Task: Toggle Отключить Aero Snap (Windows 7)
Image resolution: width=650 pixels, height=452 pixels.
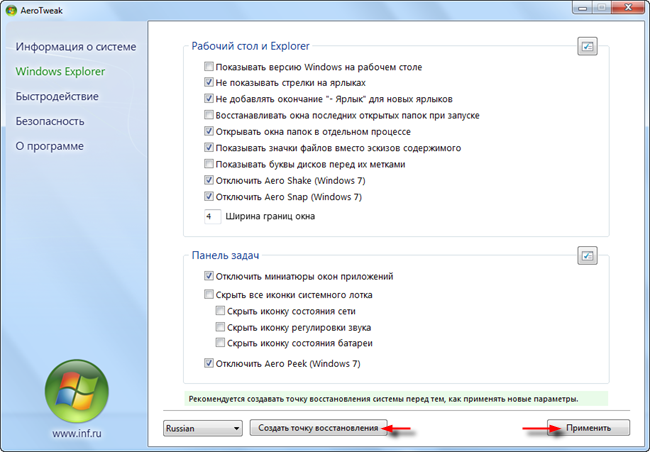Action: [x=209, y=197]
